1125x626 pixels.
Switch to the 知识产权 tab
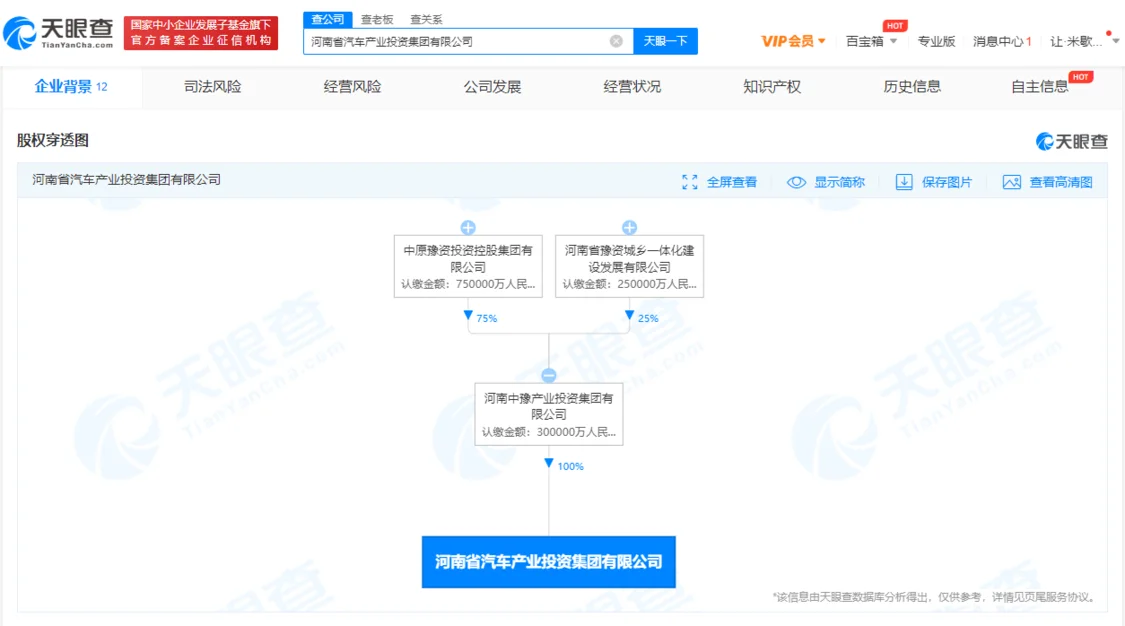tap(772, 87)
